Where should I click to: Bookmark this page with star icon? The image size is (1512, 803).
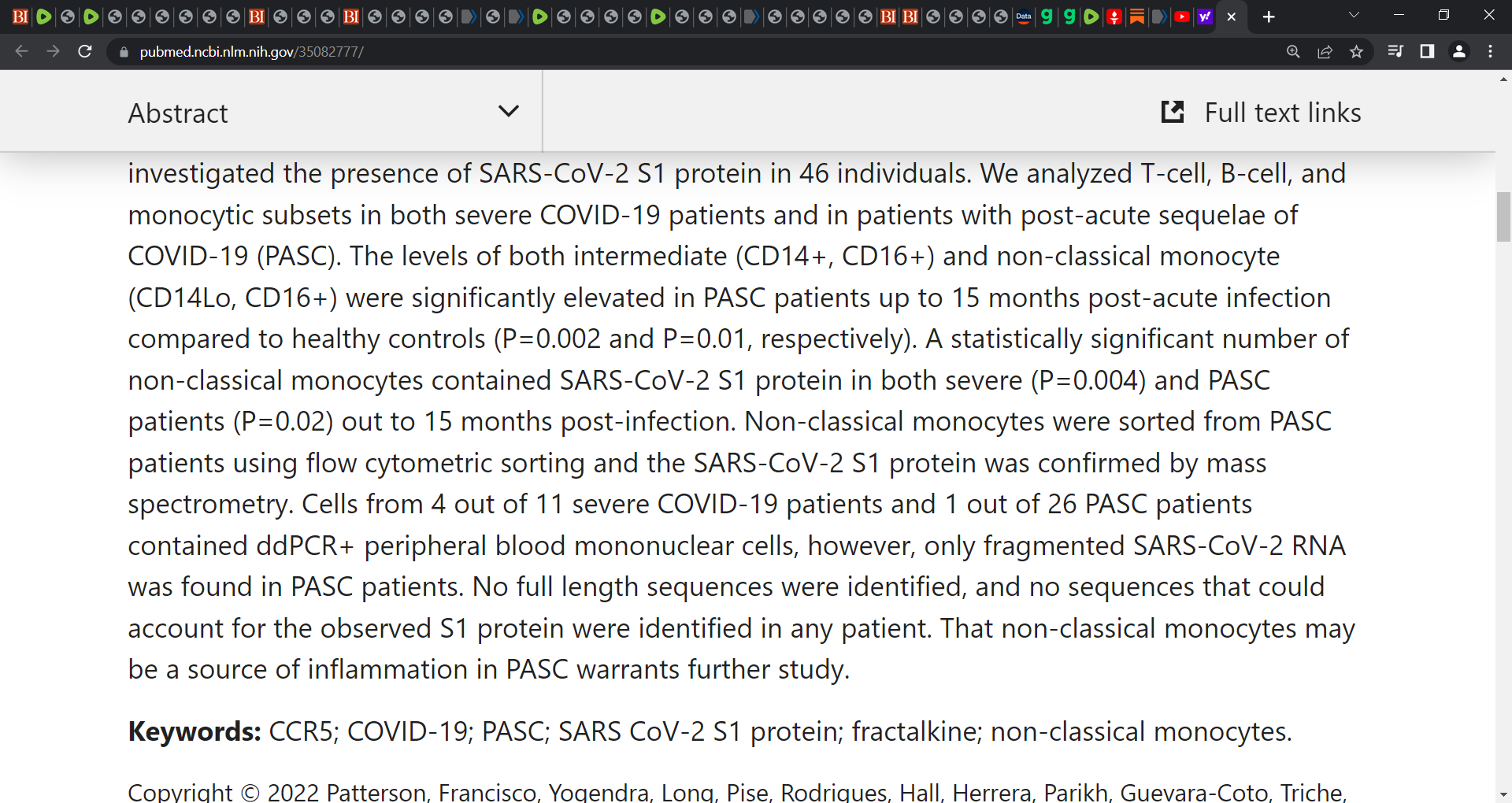tap(1356, 51)
